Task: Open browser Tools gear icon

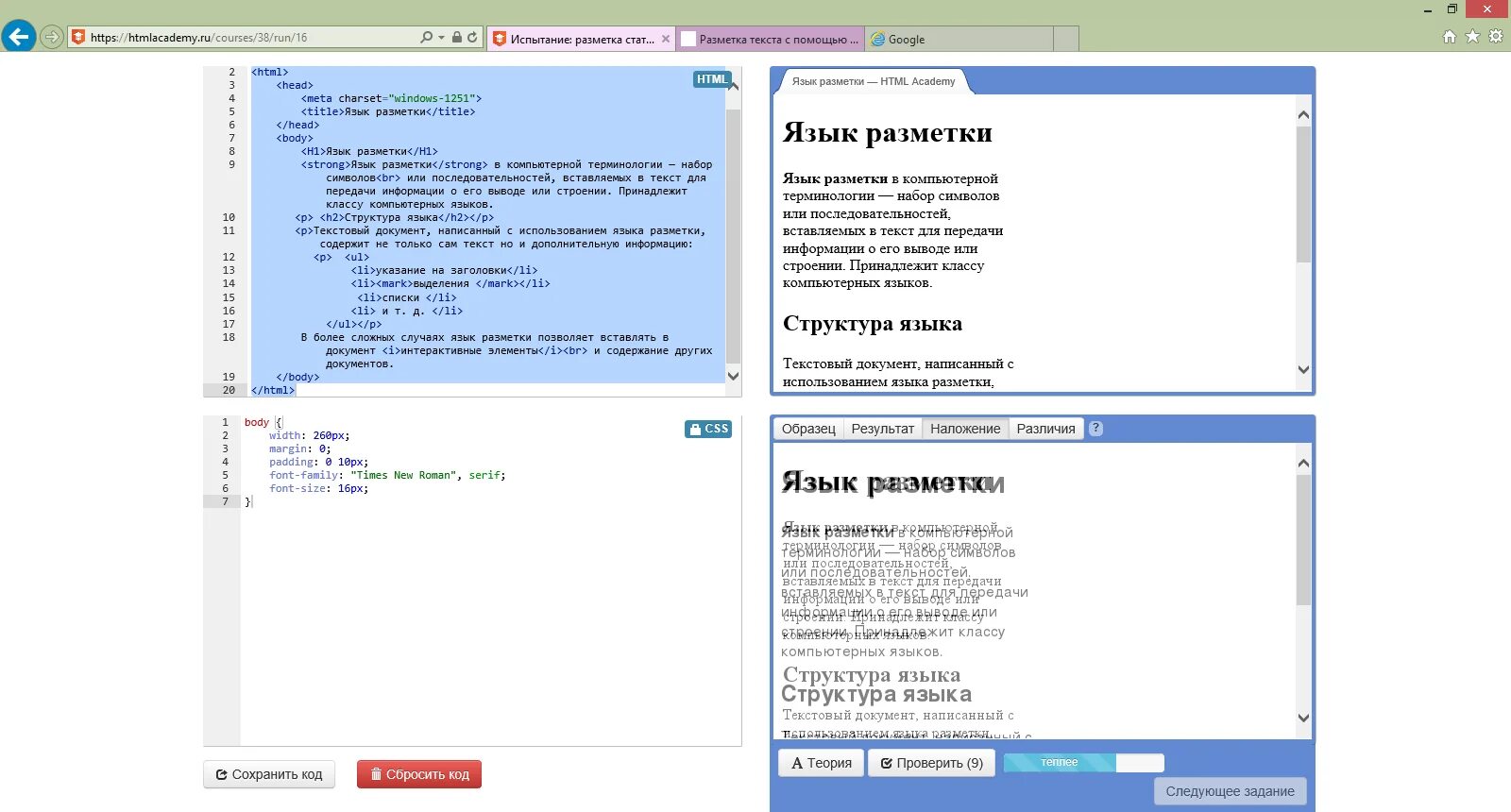Action: click(1496, 37)
